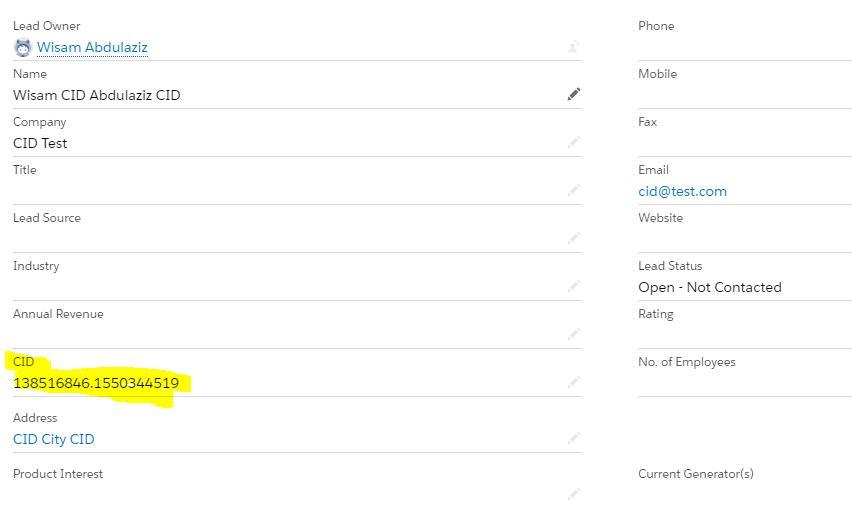Select the CID value 138516846.1550344519
The height and width of the screenshot is (506, 852).
tap(96, 383)
